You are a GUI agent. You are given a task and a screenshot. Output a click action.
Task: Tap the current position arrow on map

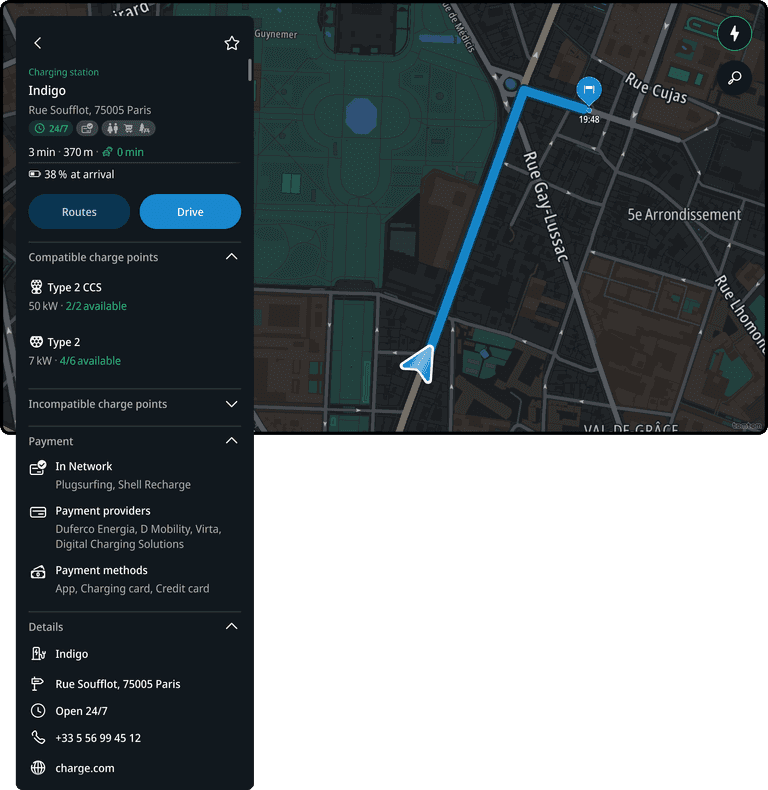(419, 364)
